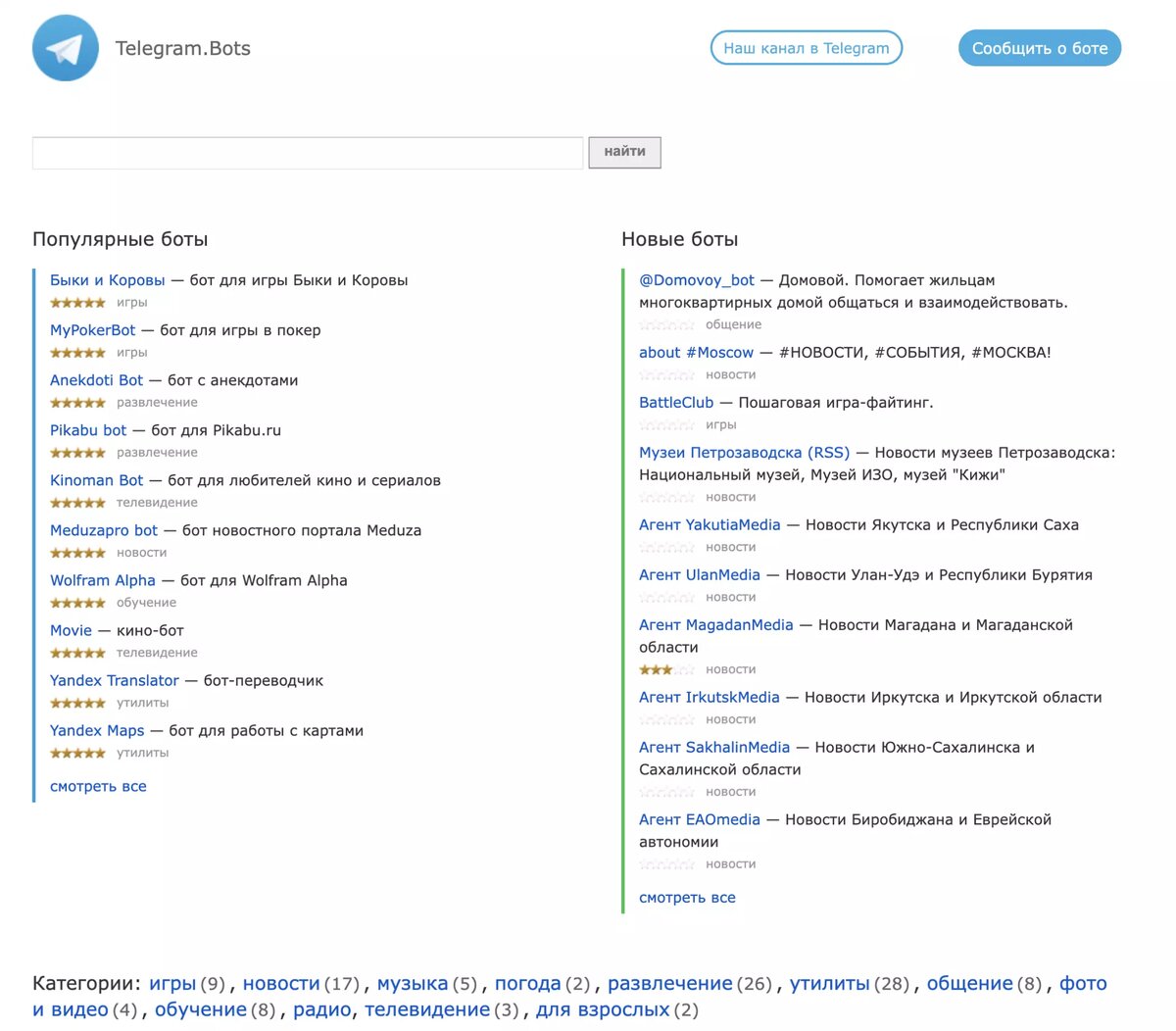Open the 'Наш канал в Telegram' button
The height and width of the screenshot is (1031, 1176).
click(807, 48)
